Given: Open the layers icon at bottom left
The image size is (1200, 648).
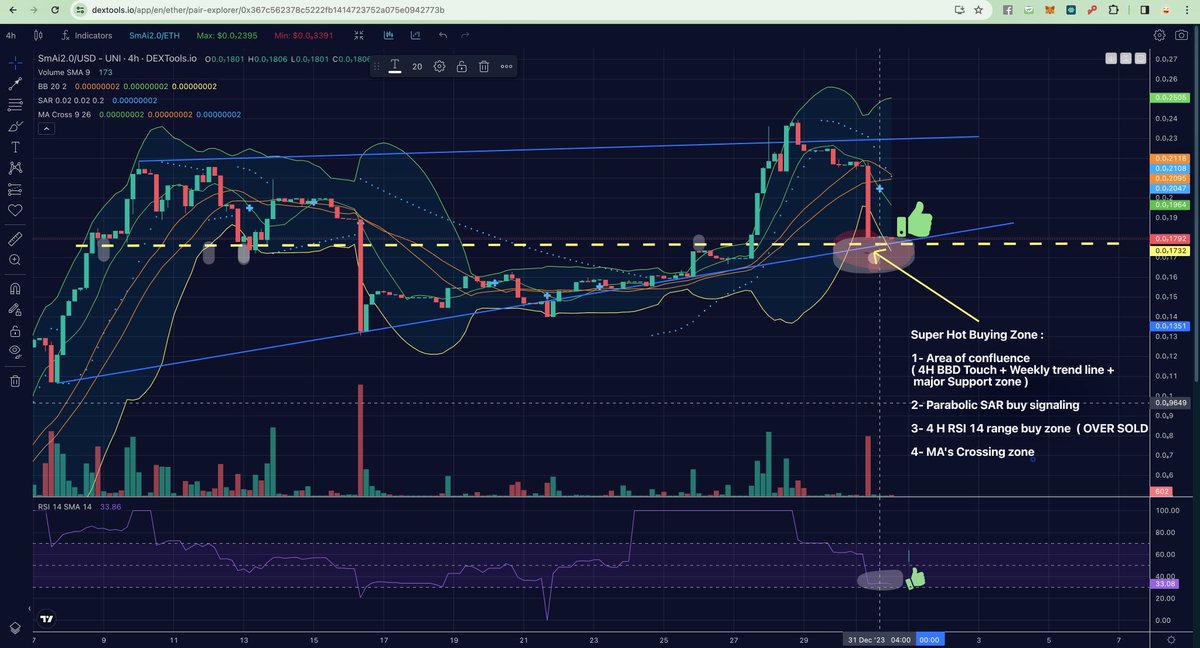Looking at the screenshot, I should (x=14, y=628).
